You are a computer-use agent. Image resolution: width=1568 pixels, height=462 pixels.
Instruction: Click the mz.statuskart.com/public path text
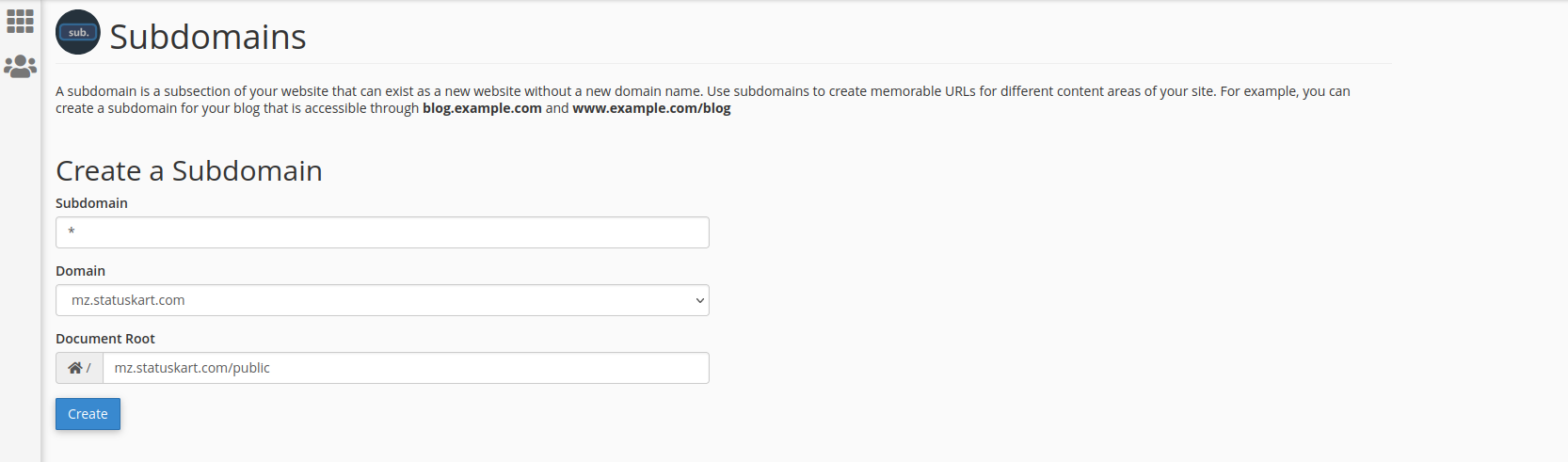pyautogui.click(x=192, y=368)
